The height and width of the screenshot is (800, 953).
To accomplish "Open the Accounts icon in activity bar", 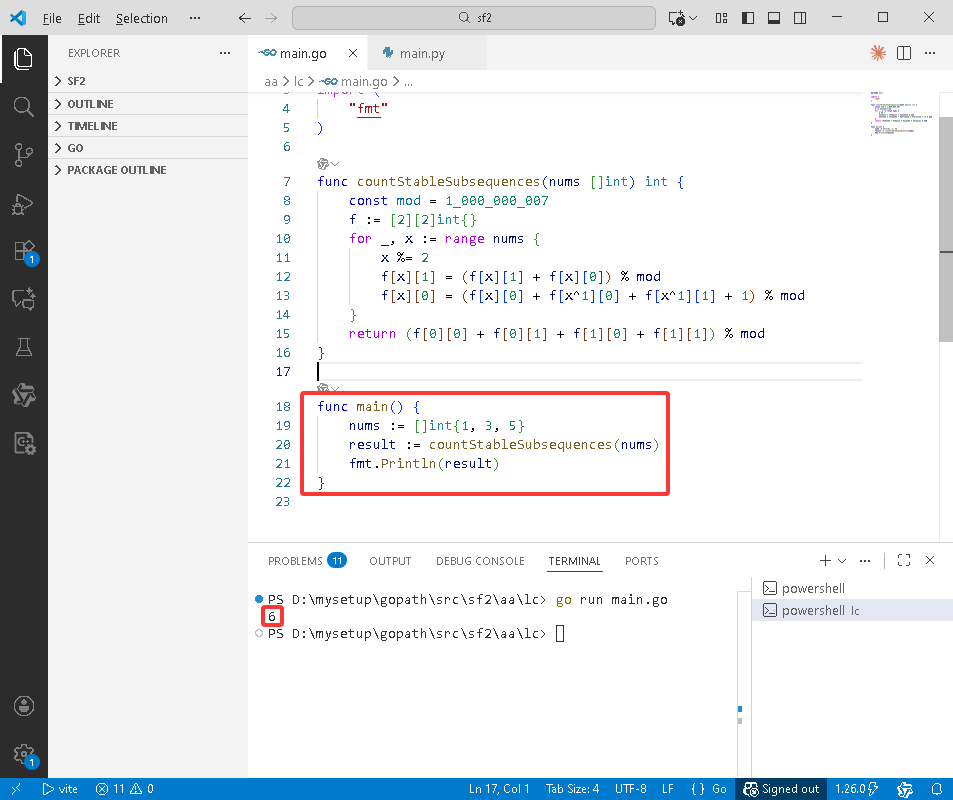I will point(23,706).
